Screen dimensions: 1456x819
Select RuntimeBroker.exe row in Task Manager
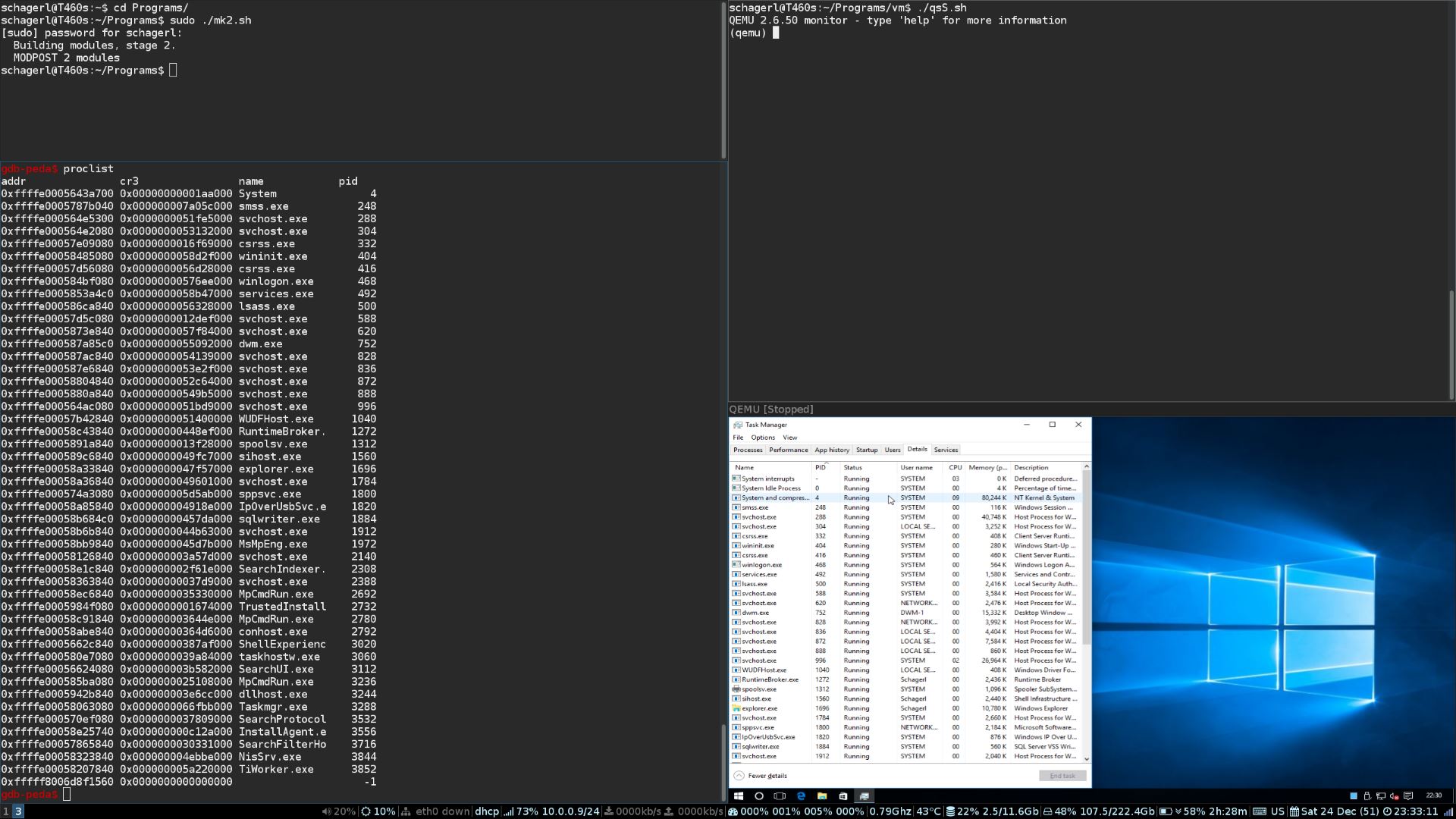906,679
